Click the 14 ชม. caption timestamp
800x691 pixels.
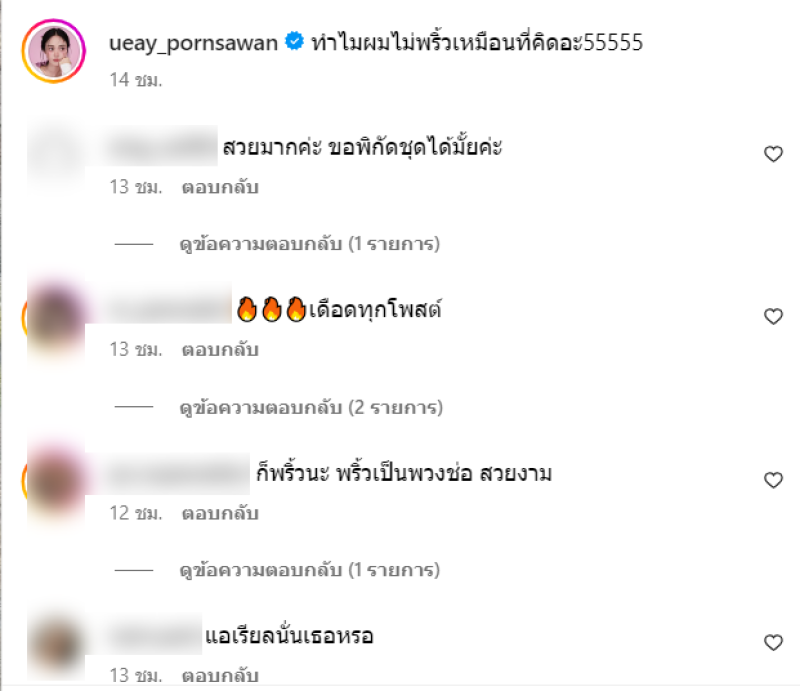point(136,80)
